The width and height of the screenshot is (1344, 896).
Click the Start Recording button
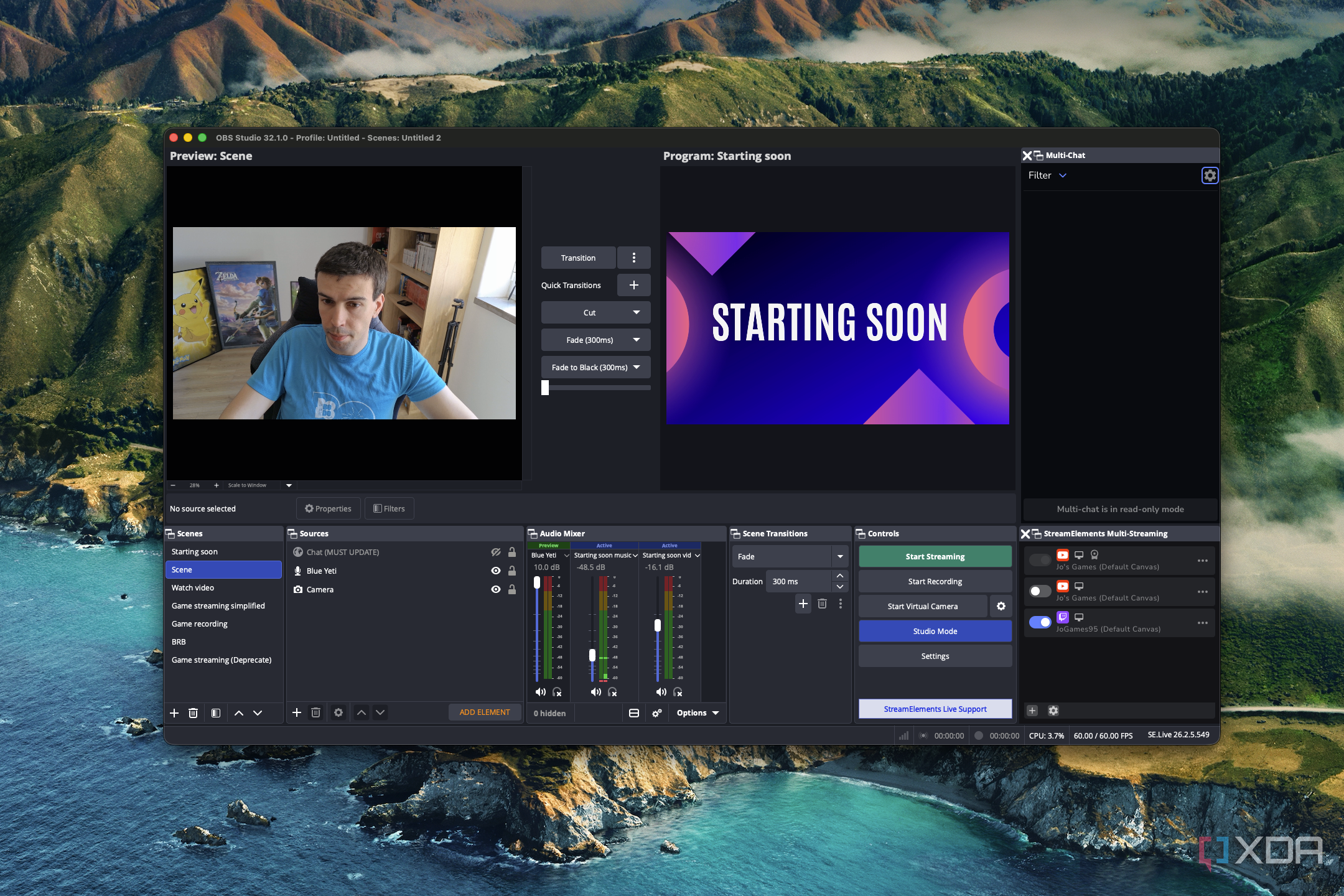(935, 581)
